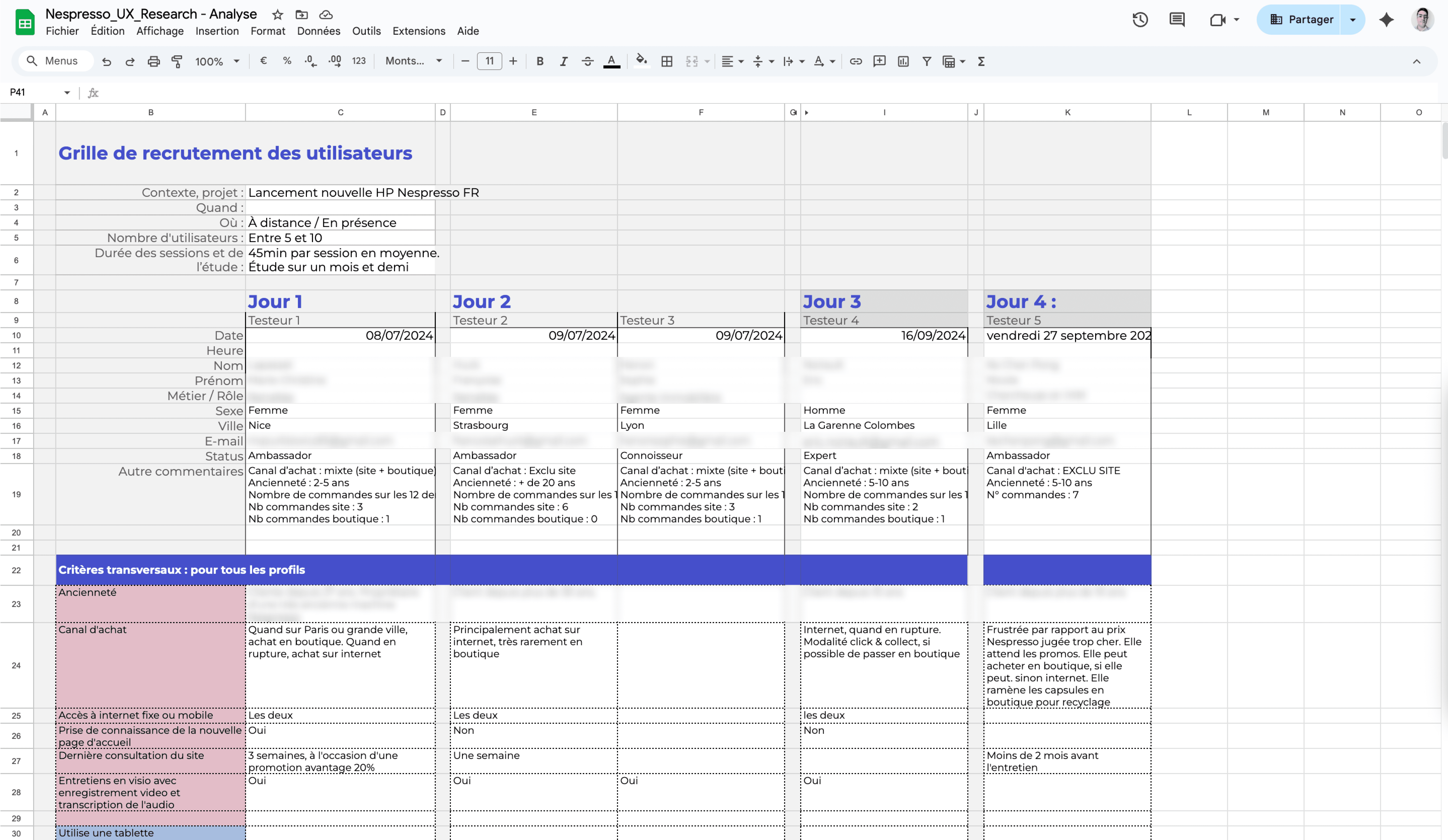Add a comment with the toolbar plus-bubble icon
The image size is (1448, 840).
(879, 61)
